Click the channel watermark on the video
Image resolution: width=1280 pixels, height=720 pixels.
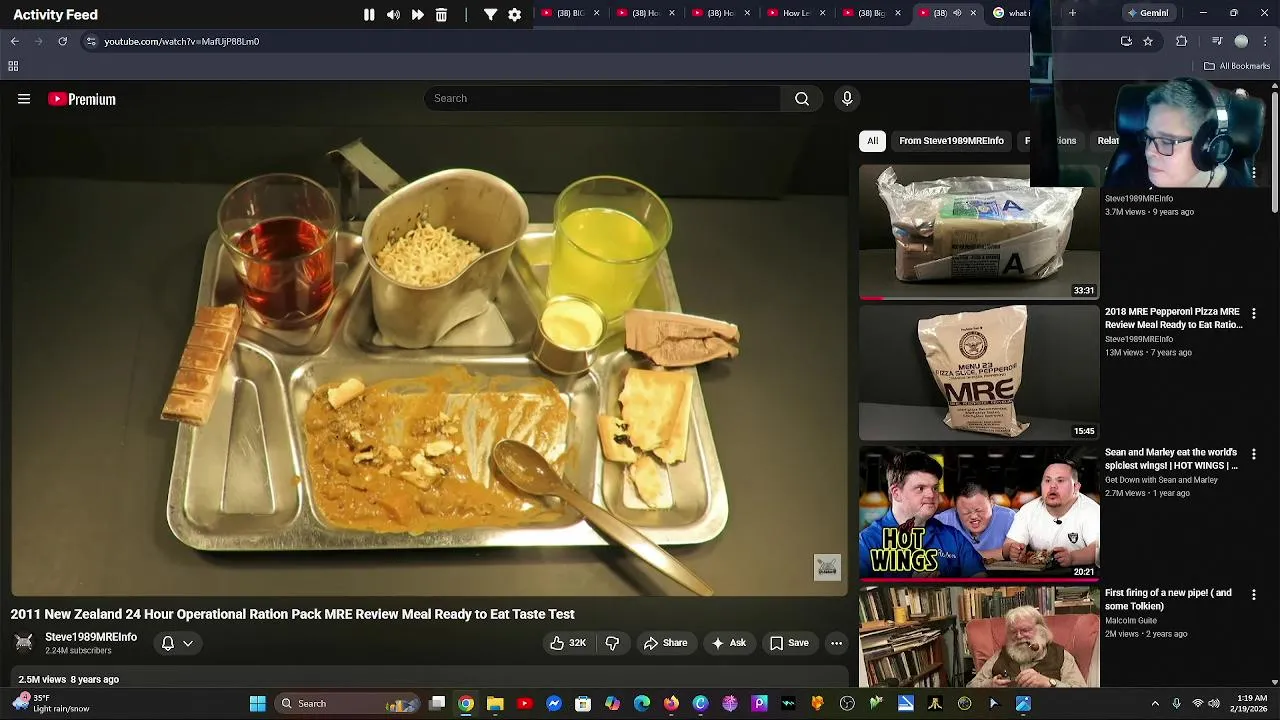(x=827, y=568)
